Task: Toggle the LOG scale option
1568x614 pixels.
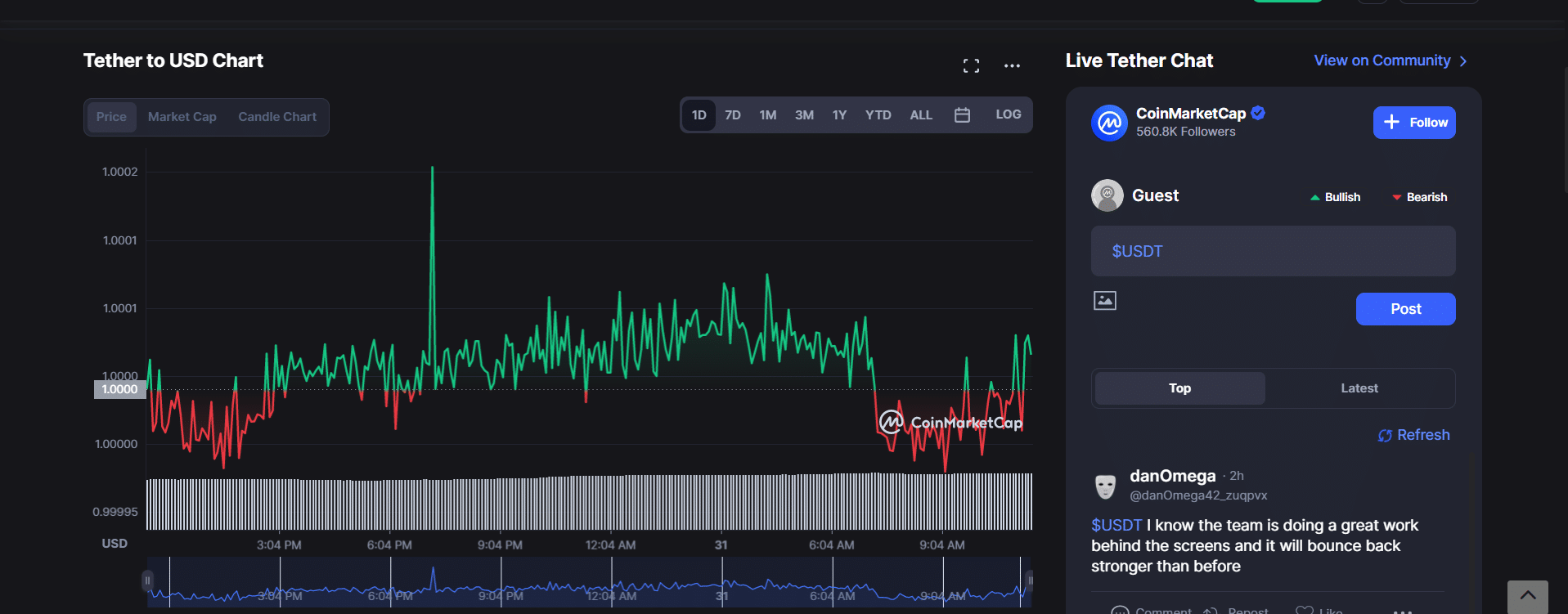Action: point(1009,114)
